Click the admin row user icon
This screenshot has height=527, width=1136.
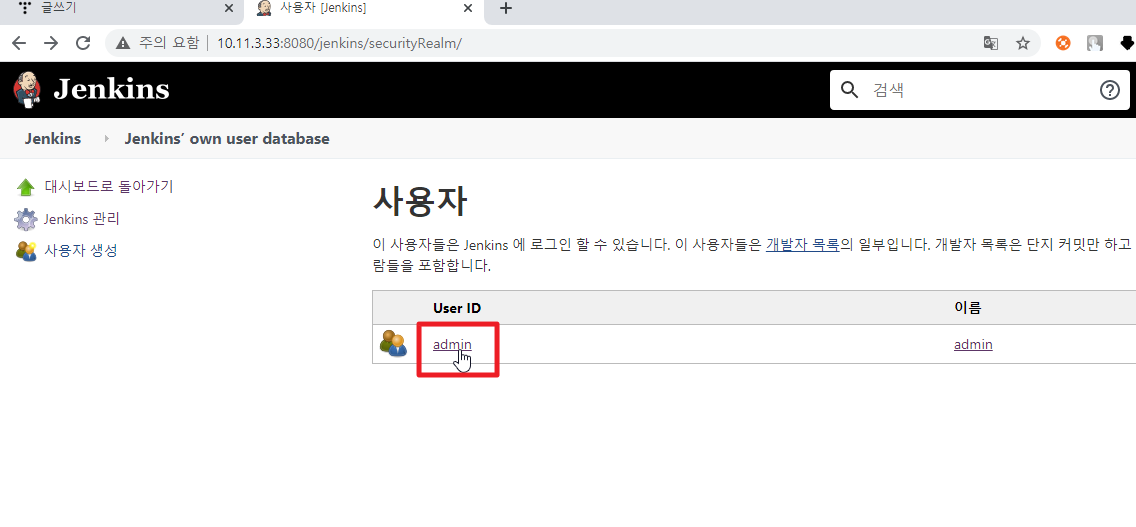pos(393,344)
